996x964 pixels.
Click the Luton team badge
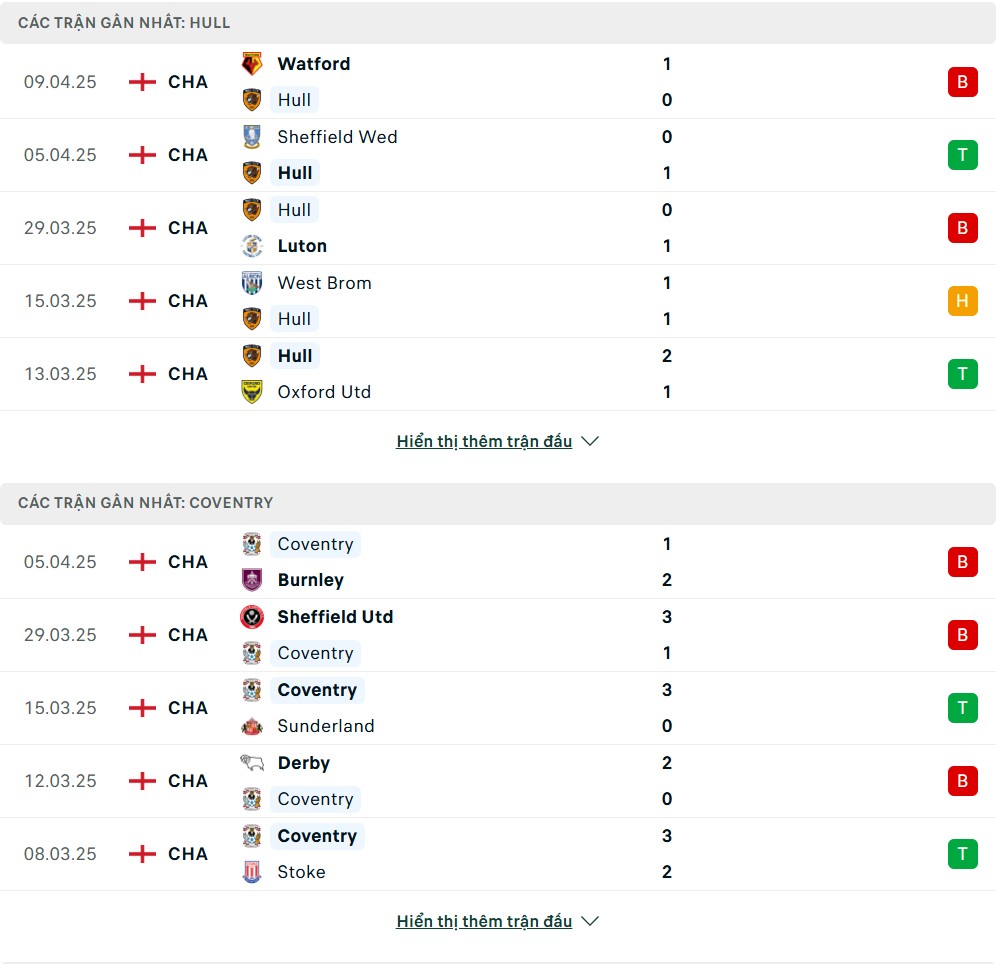252,246
